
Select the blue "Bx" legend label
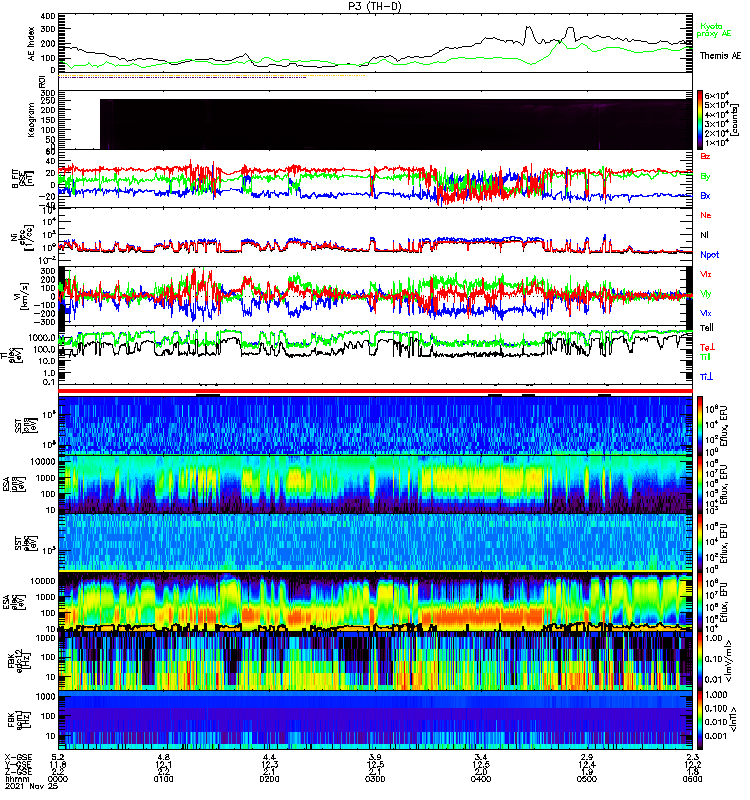(705, 195)
